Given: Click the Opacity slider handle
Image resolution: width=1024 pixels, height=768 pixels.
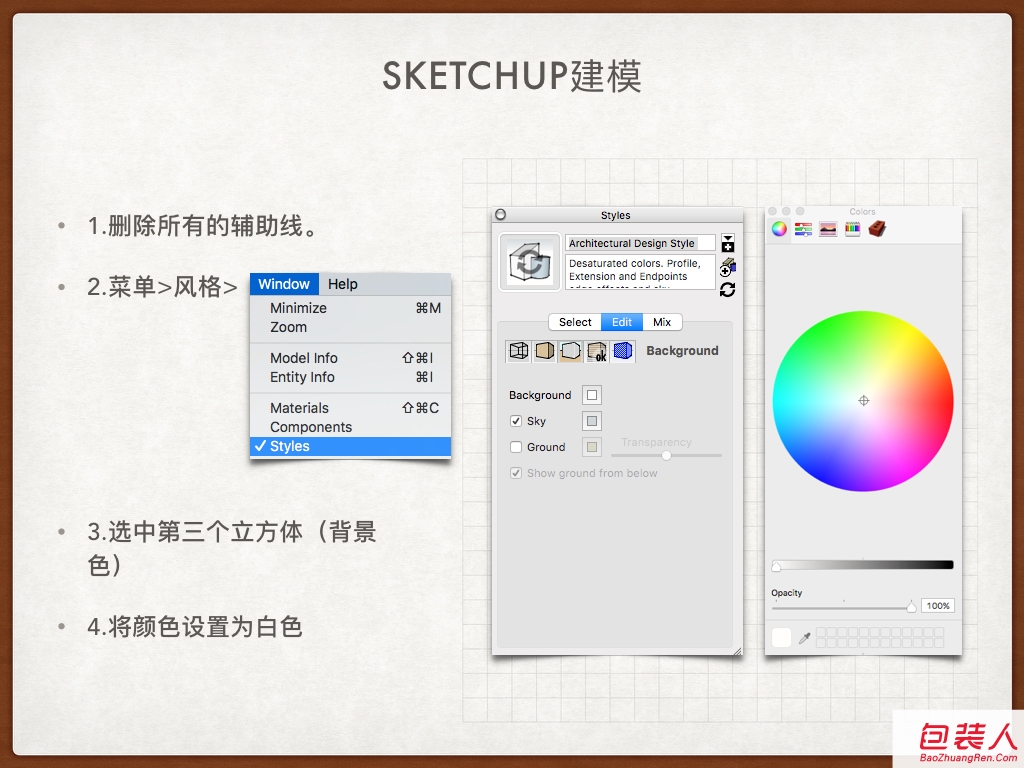Looking at the screenshot, I should point(912,607).
